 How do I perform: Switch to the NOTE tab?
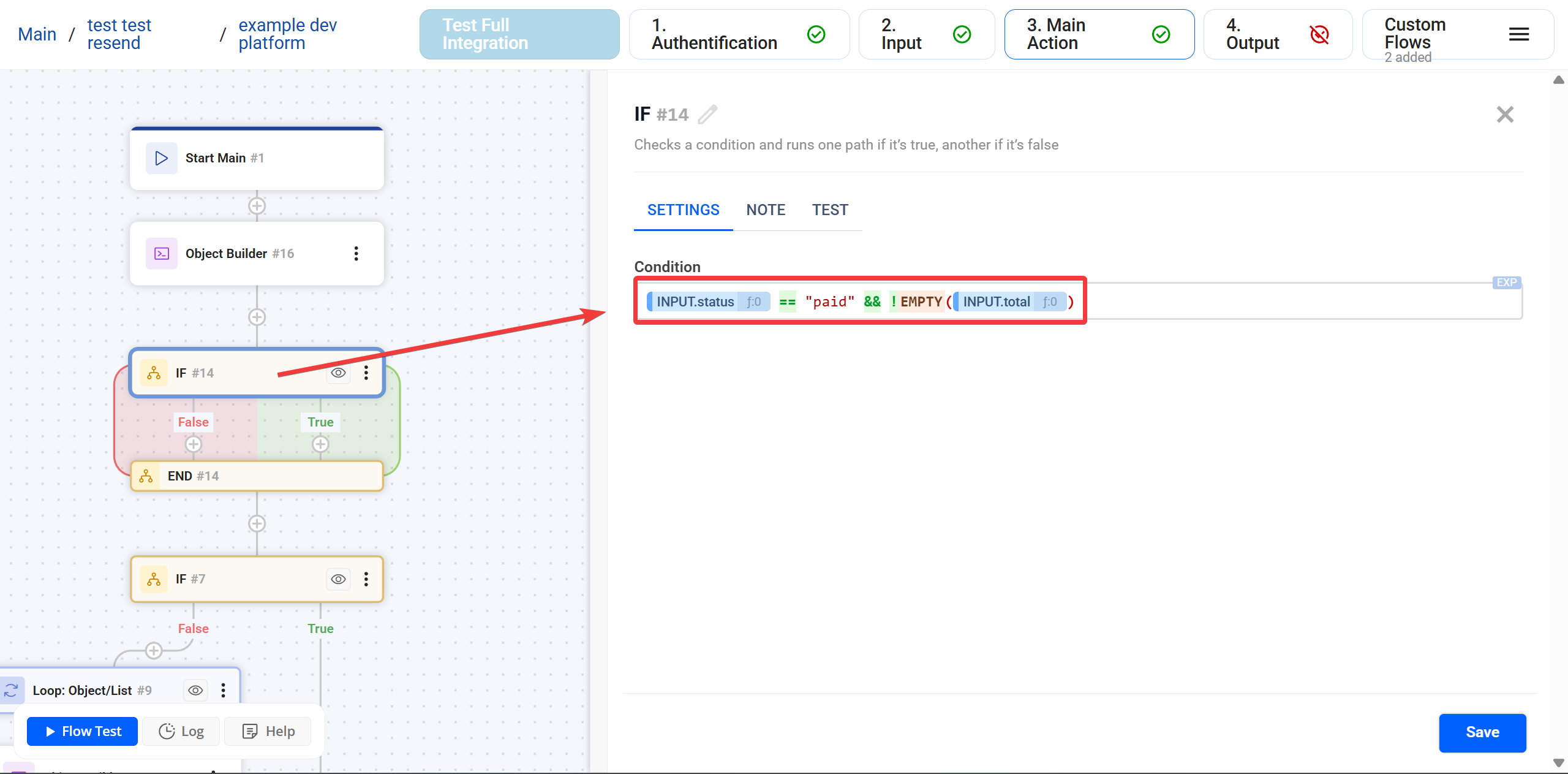[x=766, y=210]
